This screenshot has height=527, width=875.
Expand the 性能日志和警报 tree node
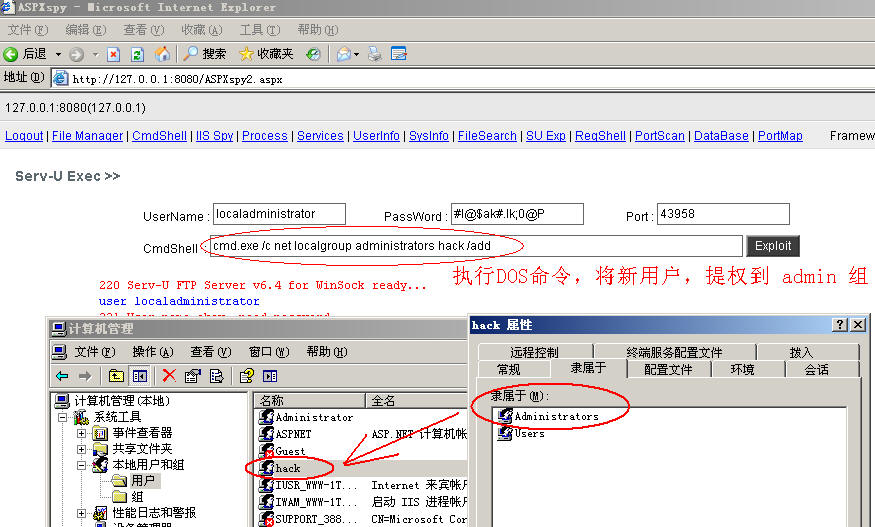pyautogui.click(x=81, y=513)
